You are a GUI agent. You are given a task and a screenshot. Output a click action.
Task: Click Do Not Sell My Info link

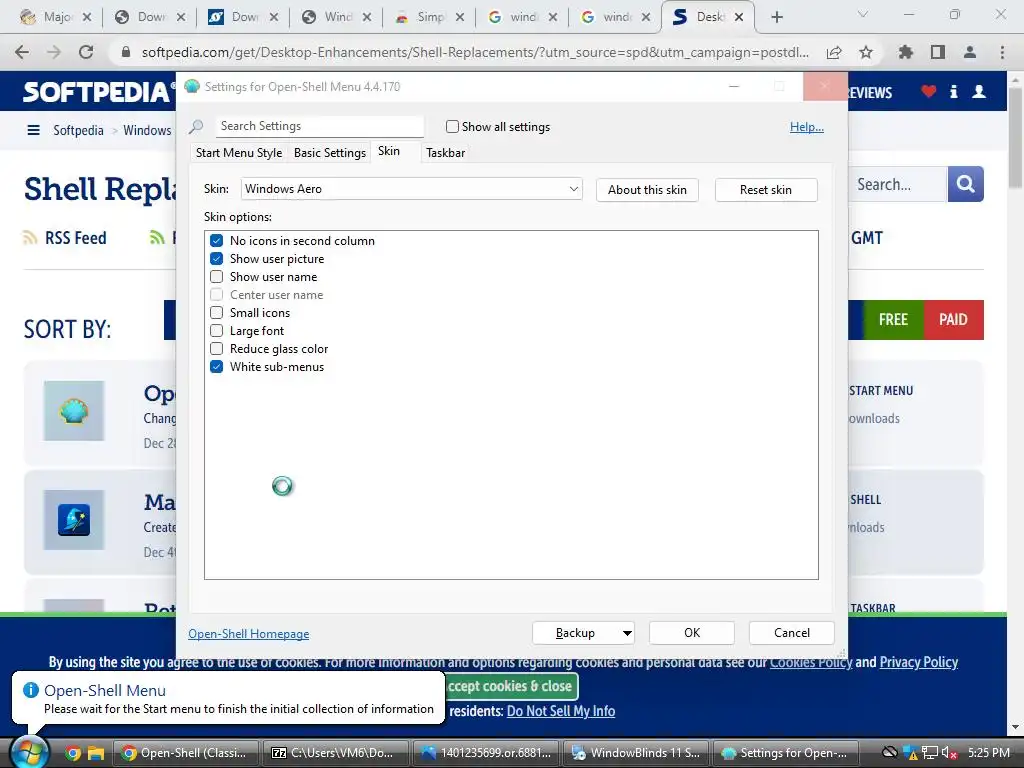click(x=561, y=711)
